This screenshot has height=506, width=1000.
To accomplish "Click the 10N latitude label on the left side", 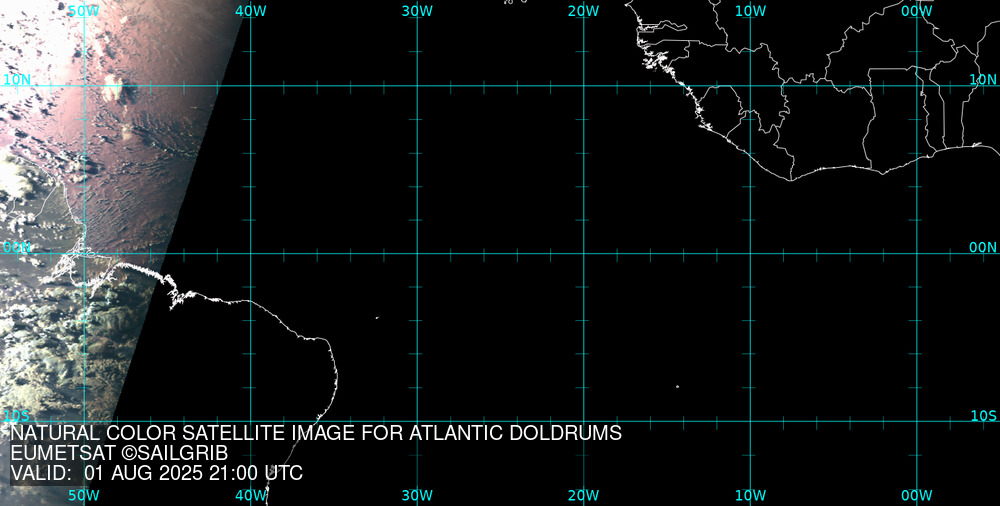I will coord(17,80).
